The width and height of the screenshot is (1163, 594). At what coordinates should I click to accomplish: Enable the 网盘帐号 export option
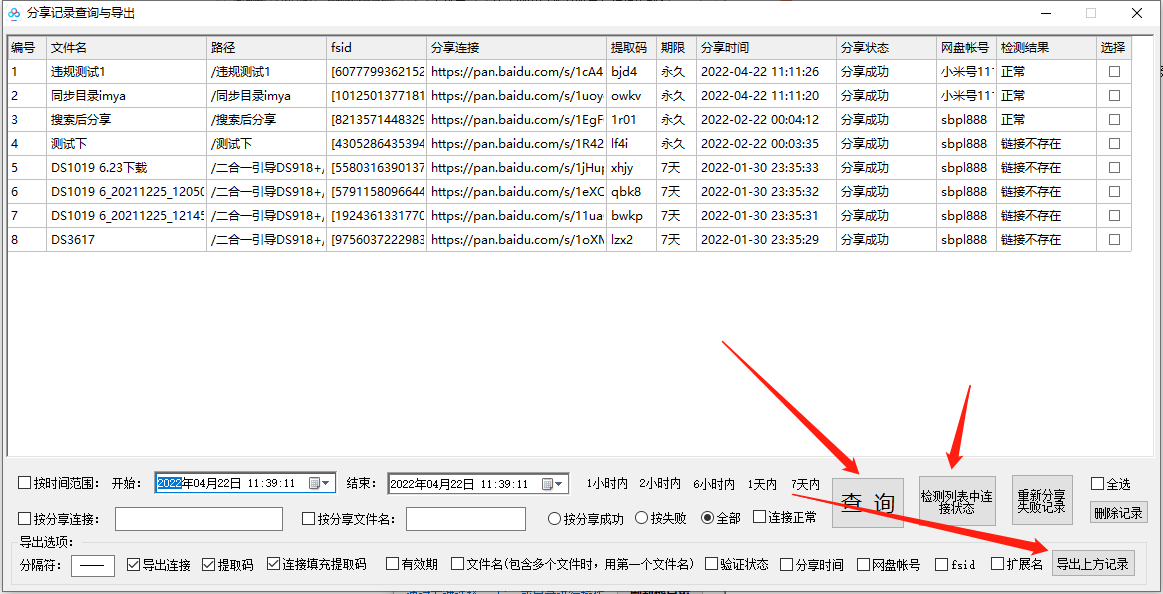[x=861, y=563]
